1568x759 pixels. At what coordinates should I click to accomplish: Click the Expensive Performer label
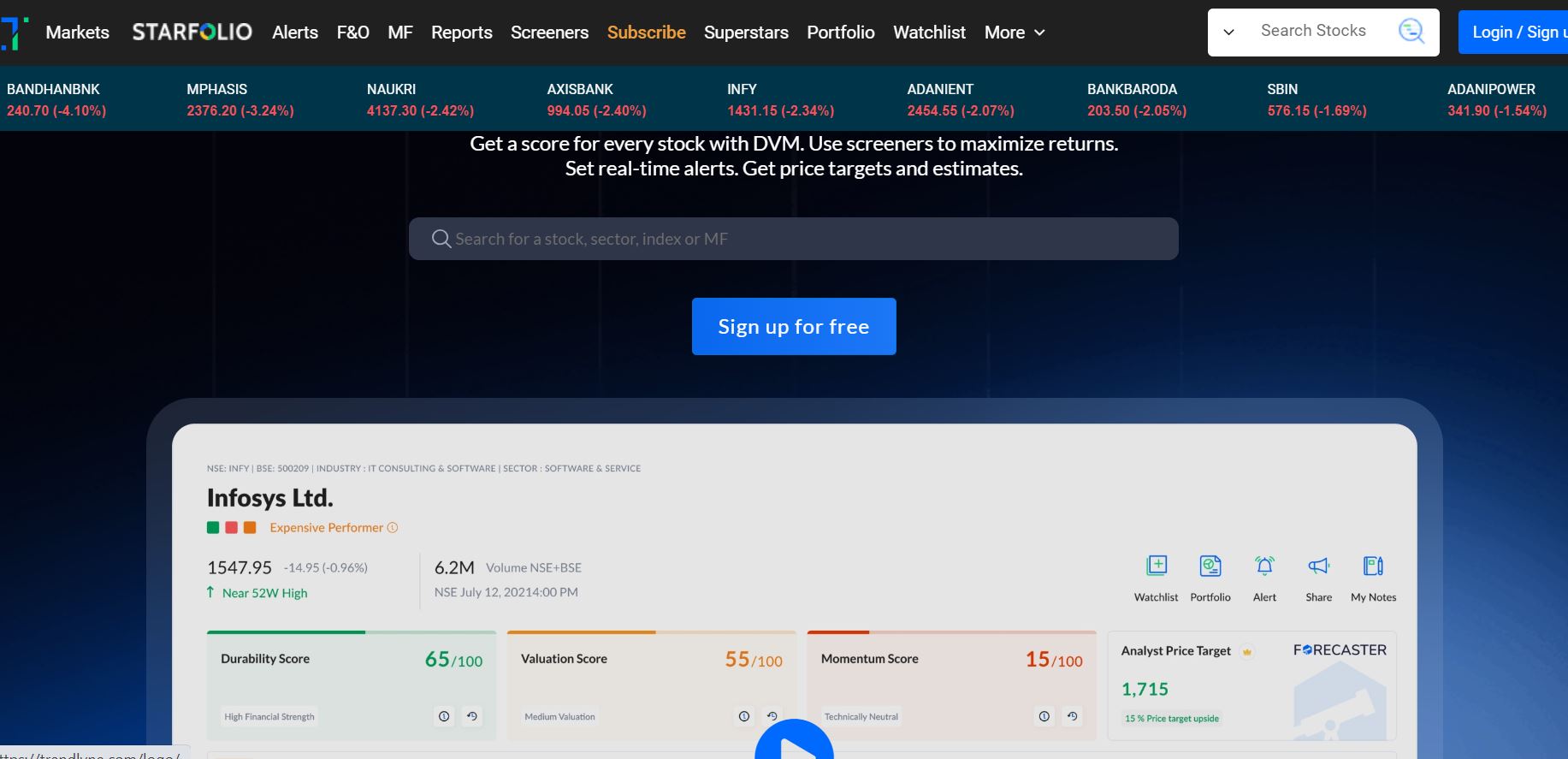(327, 528)
